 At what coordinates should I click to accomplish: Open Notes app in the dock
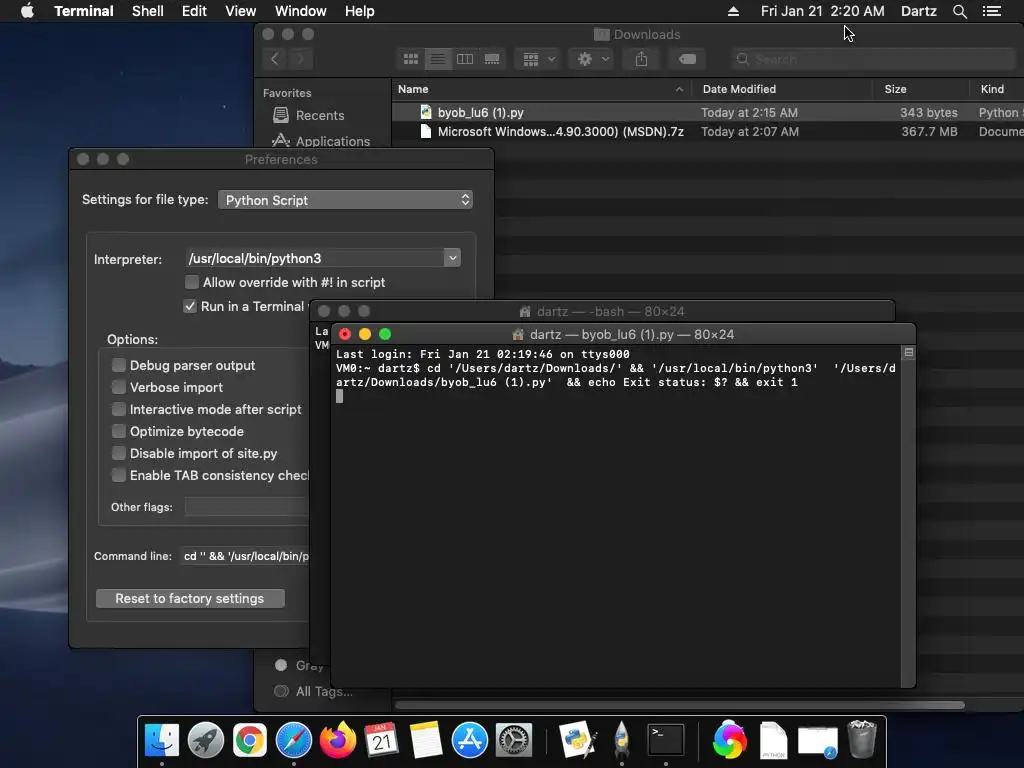coord(426,741)
